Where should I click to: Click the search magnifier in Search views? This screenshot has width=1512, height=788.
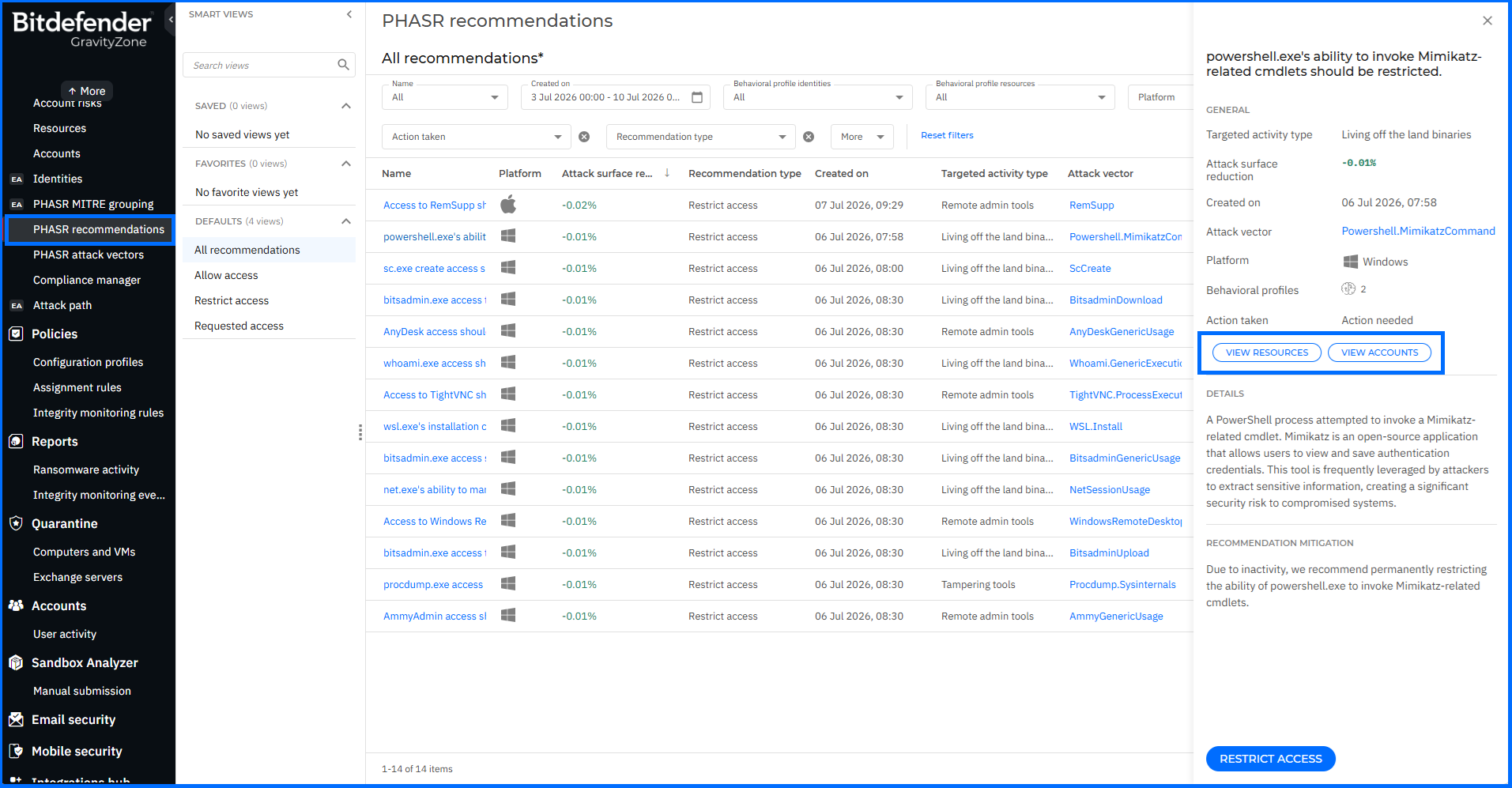tap(343, 65)
